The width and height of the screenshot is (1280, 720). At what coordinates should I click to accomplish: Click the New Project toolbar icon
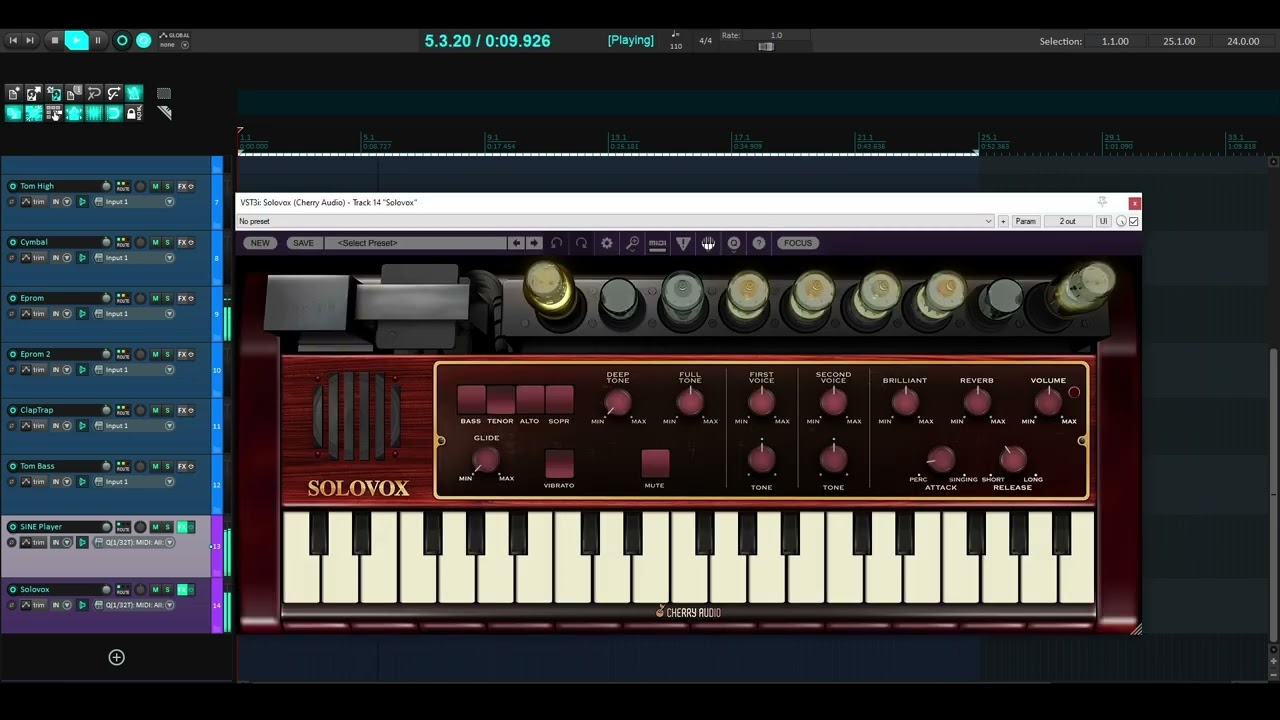(14, 93)
